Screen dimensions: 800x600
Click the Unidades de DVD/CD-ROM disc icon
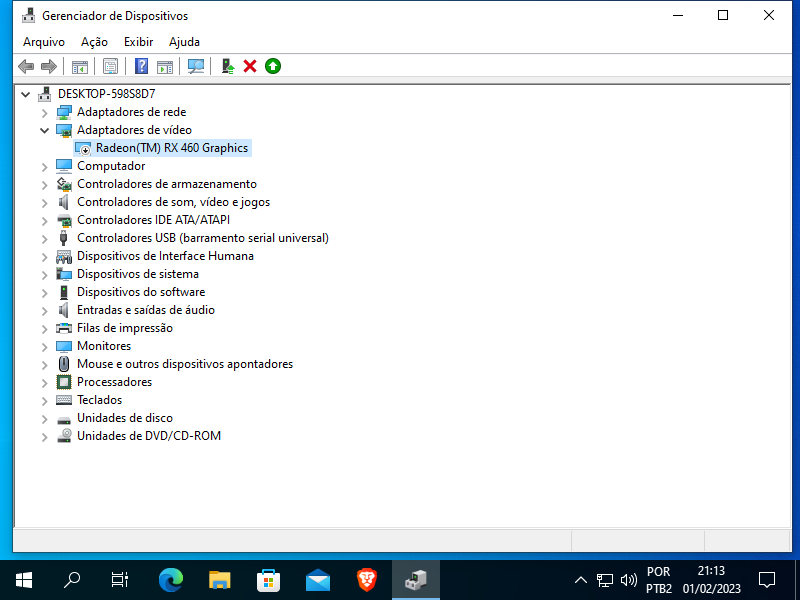tap(64, 436)
